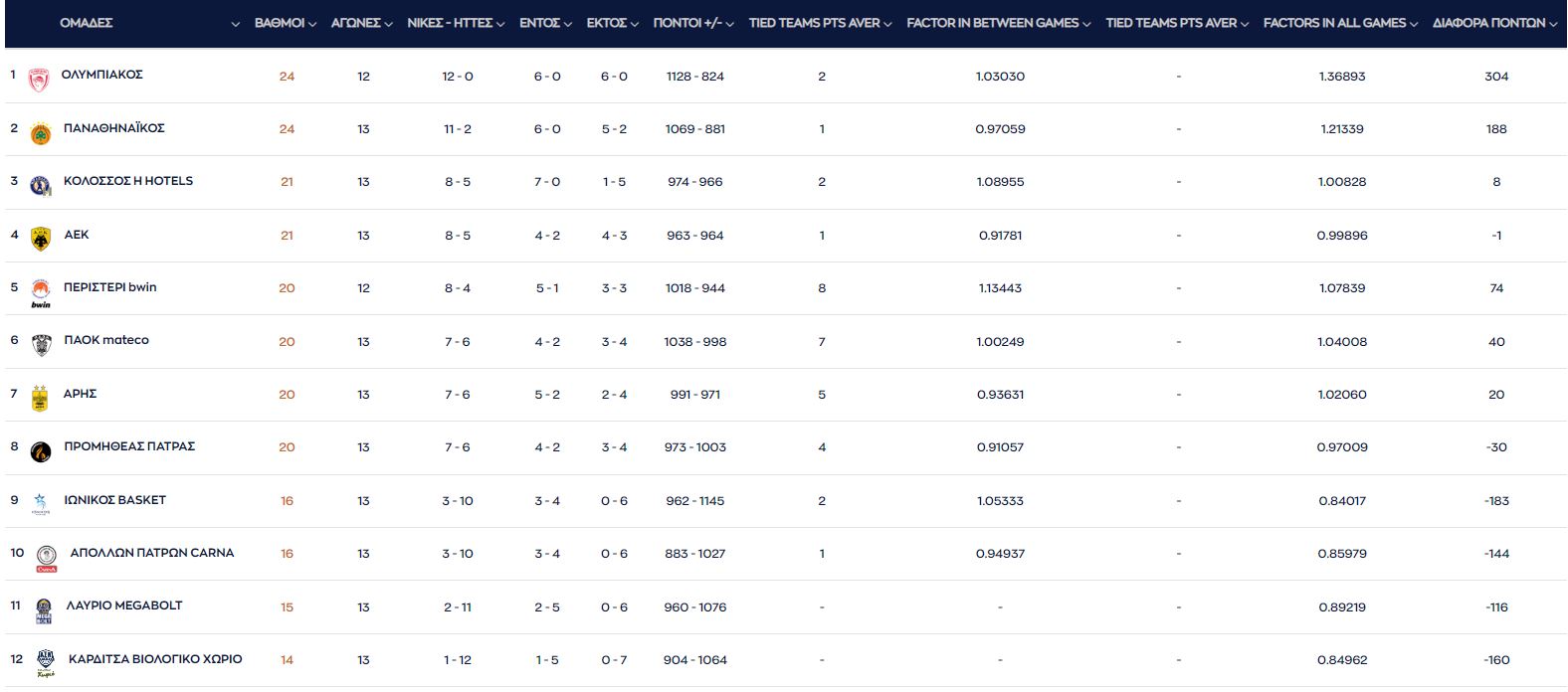The height and width of the screenshot is (692, 1568).
Task: Expand the ΟΜΑΔΕΣ column sort arrow
Action: click(235, 24)
